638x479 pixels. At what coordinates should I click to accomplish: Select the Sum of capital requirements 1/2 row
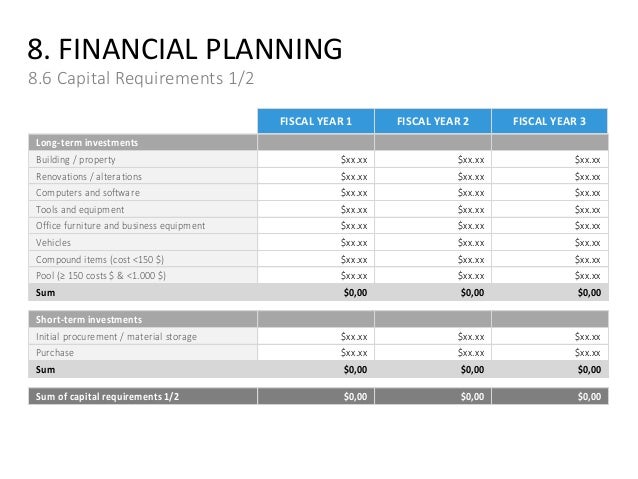[319, 396]
